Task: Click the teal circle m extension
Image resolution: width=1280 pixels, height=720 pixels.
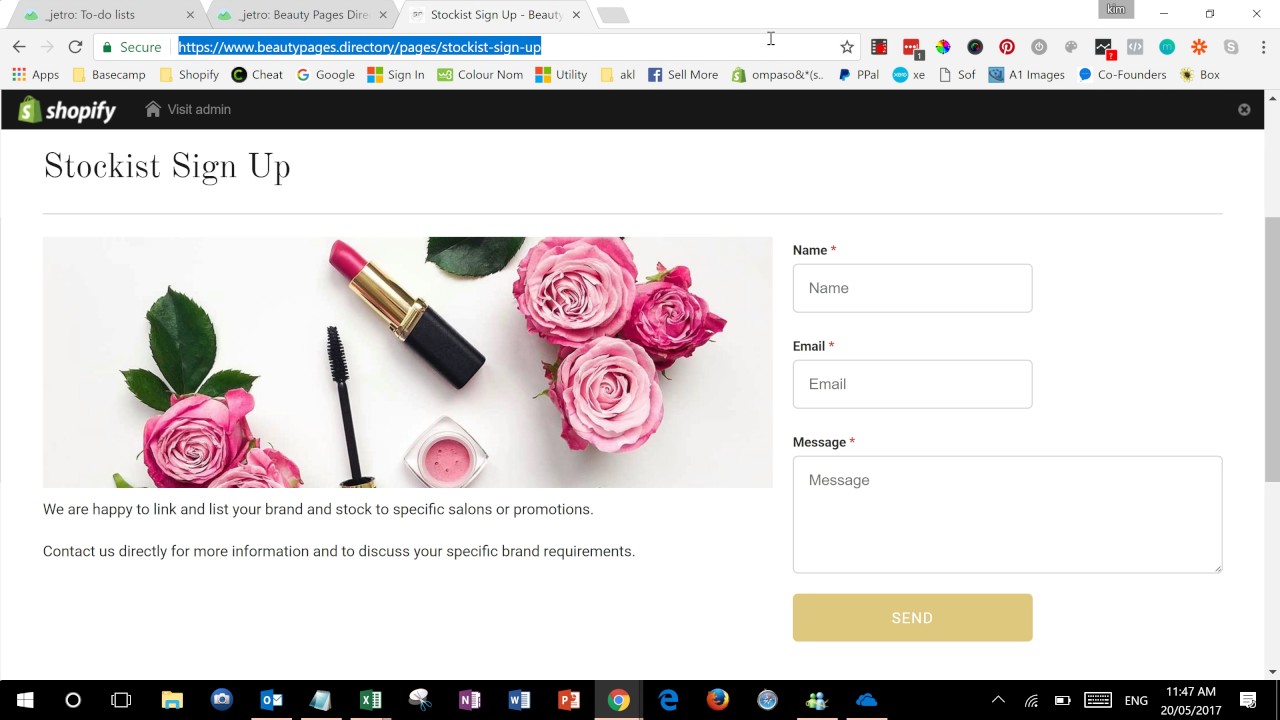Action: [x=1167, y=47]
